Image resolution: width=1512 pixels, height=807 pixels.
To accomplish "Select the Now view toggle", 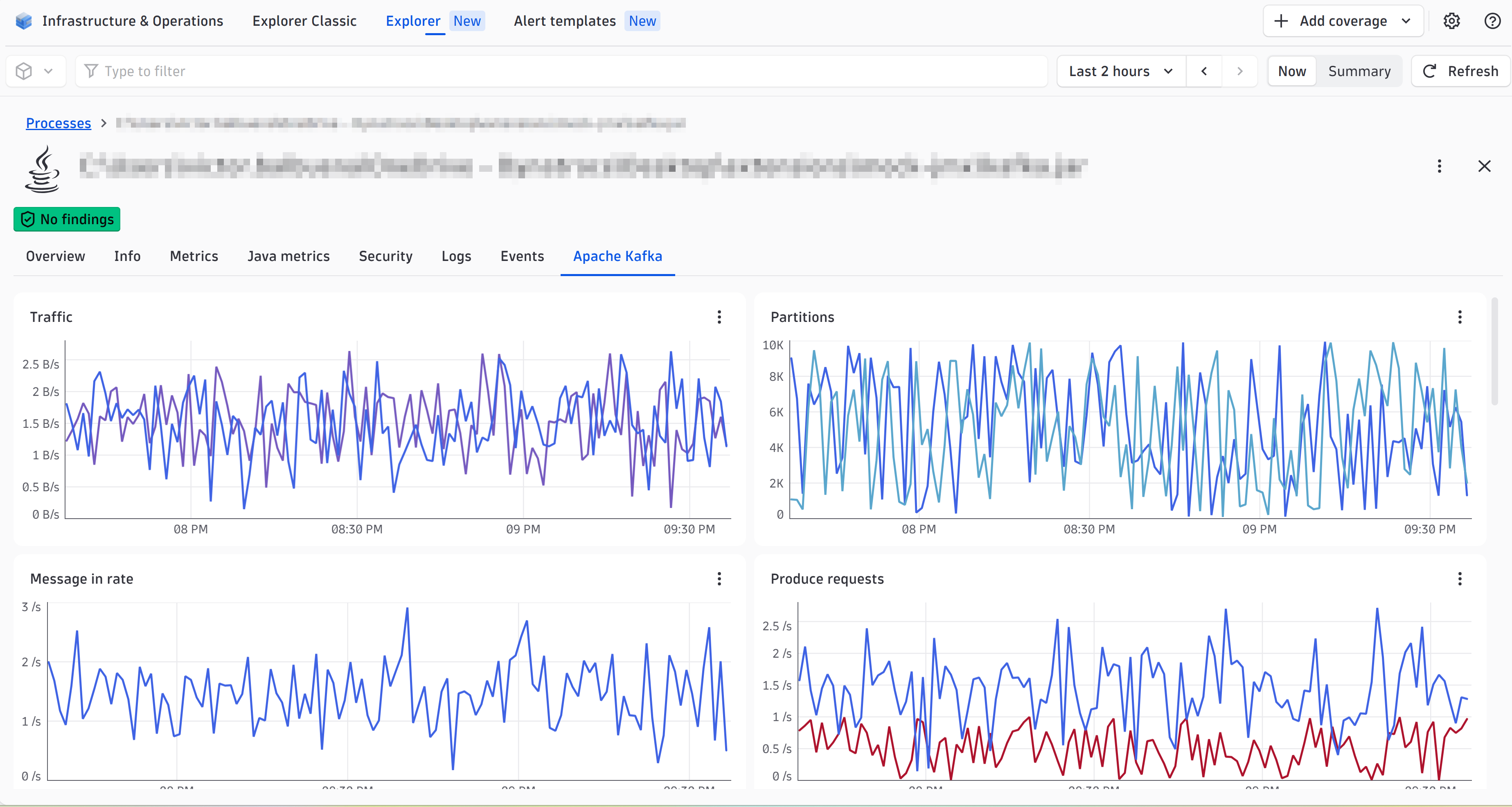I will pyautogui.click(x=1292, y=71).
